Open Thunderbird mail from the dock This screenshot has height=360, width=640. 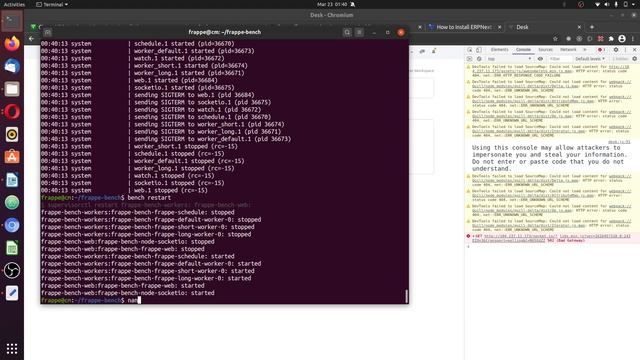click(12, 66)
